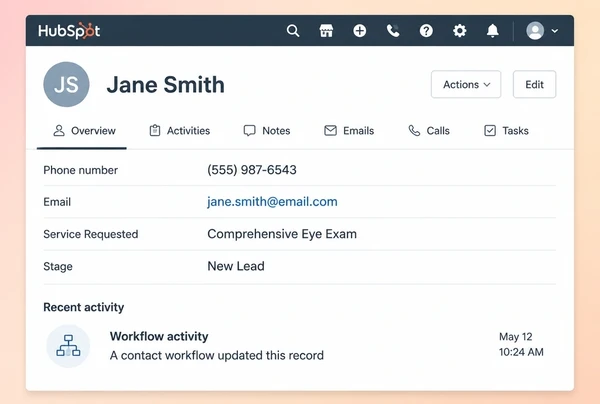Go to the Emails tab
Image resolution: width=600 pixels, height=404 pixels.
click(349, 131)
